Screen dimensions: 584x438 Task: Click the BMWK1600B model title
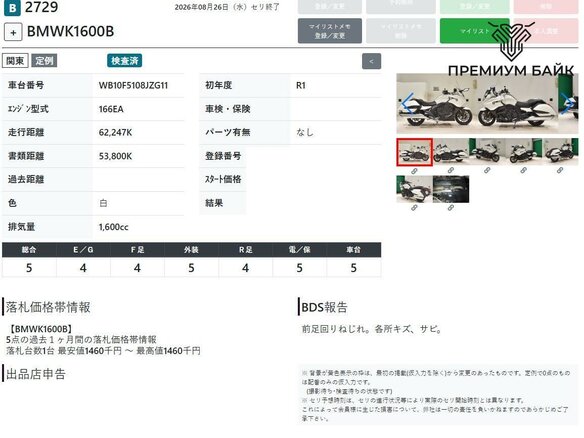click(x=70, y=32)
